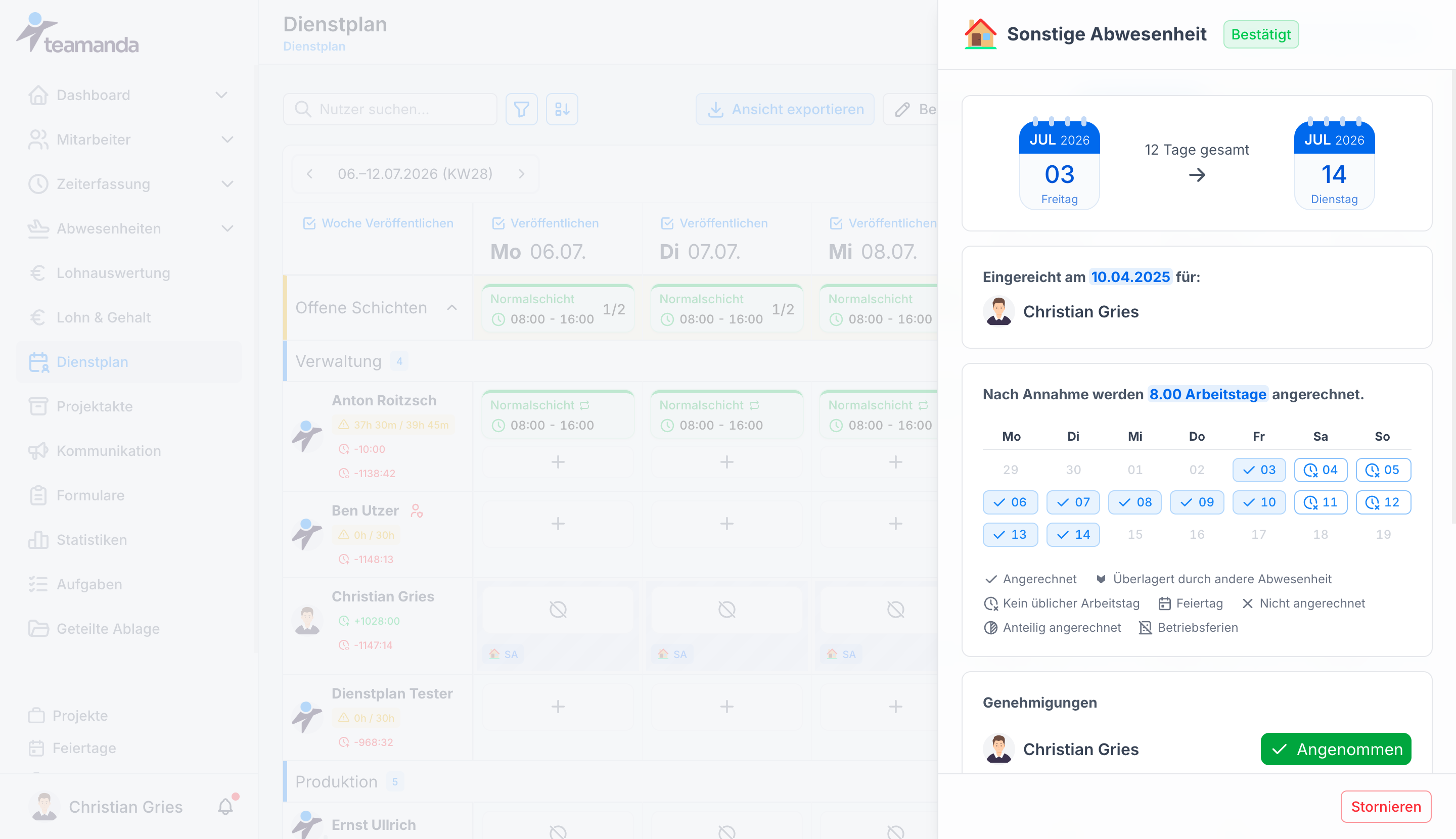The height and width of the screenshot is (839, 1456).
Task: Click the 10.04.2025 submission date
Action: click(1130, 276)
